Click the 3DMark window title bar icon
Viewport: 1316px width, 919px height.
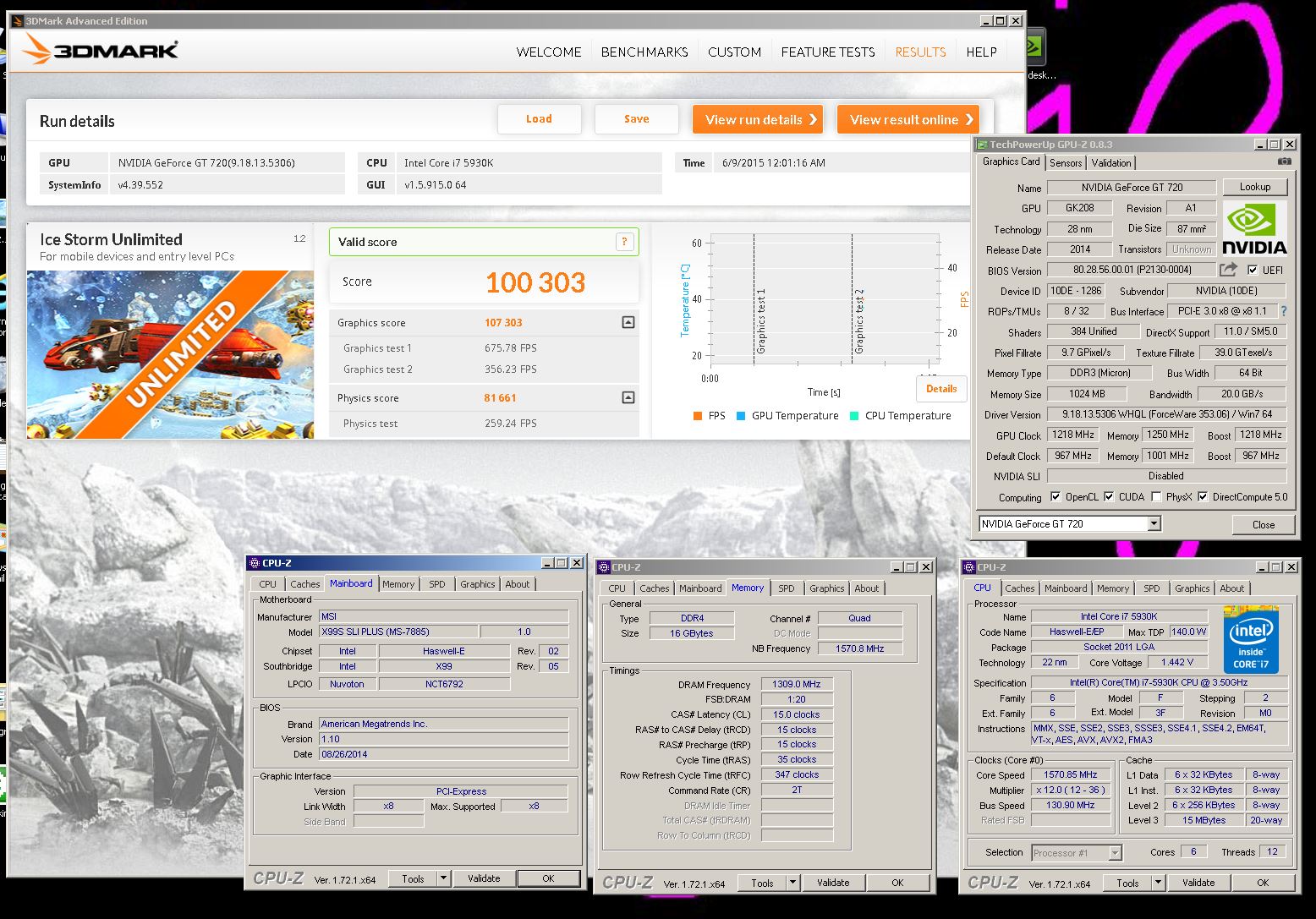(x=17, y=21)
